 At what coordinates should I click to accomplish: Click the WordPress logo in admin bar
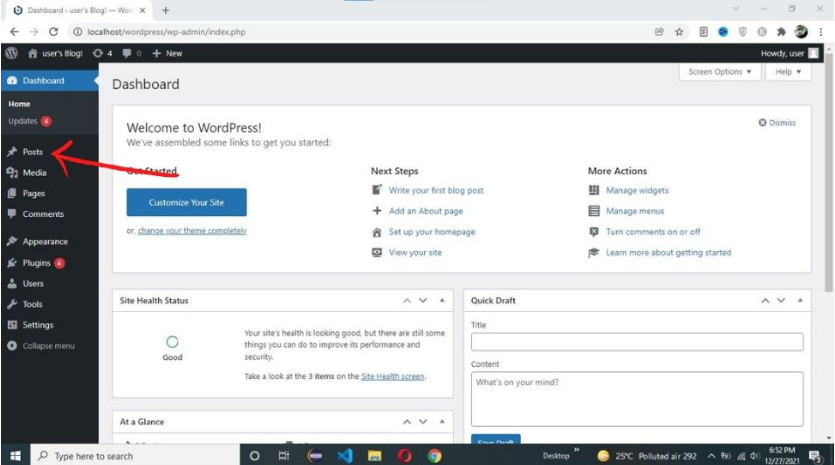(x=11, y=53)
